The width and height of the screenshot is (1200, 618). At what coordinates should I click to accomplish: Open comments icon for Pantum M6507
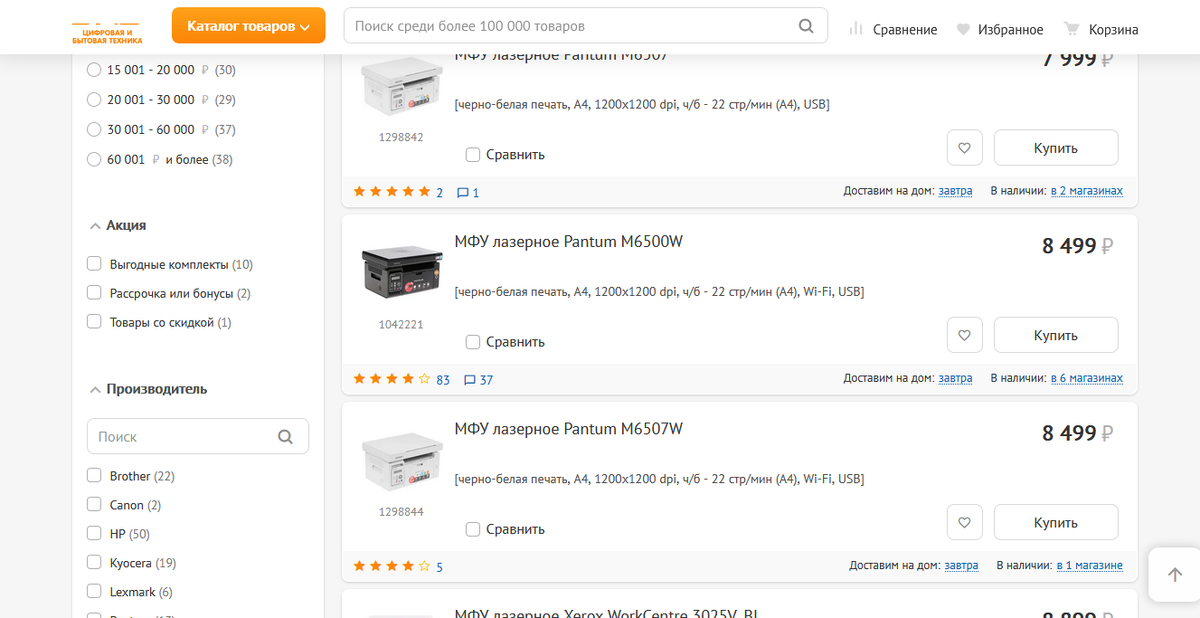(x=462, y=192)
